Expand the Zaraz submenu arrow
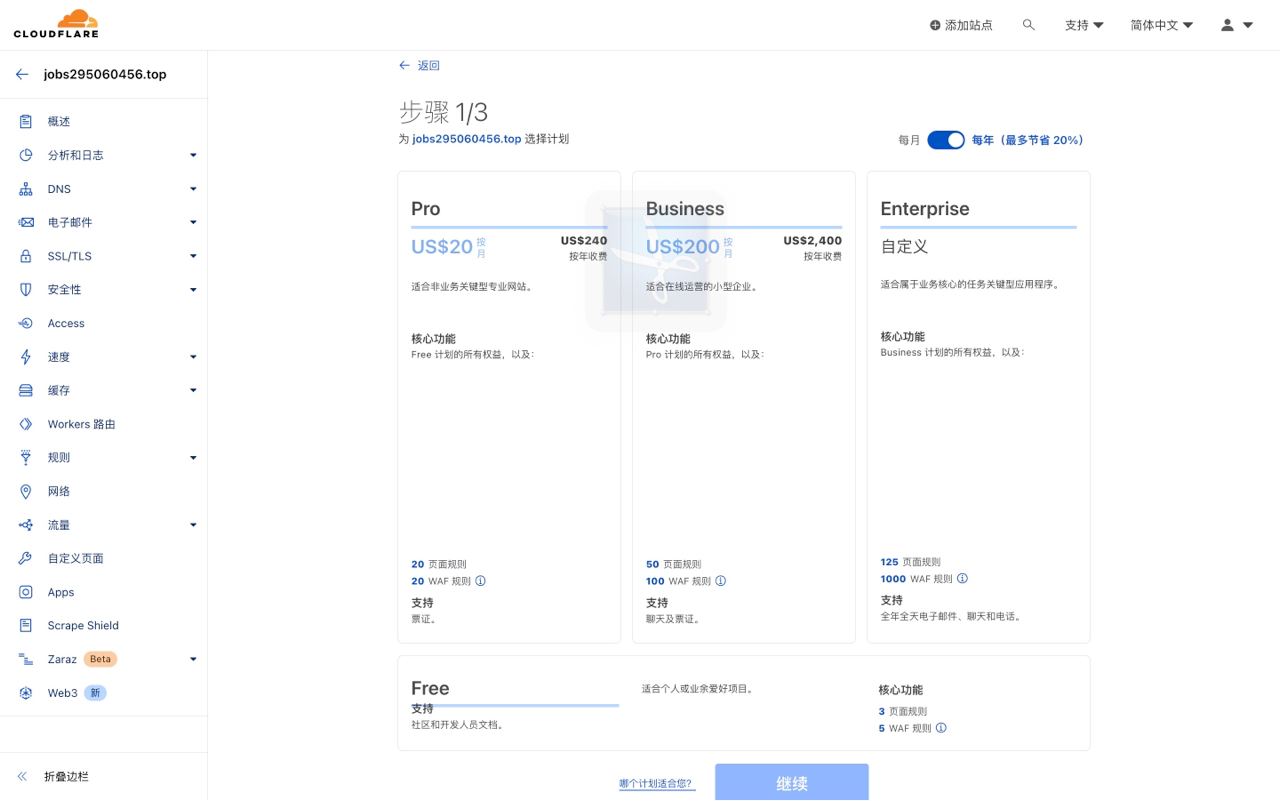This screenshot has width=1280, height=801. point(193,659)
